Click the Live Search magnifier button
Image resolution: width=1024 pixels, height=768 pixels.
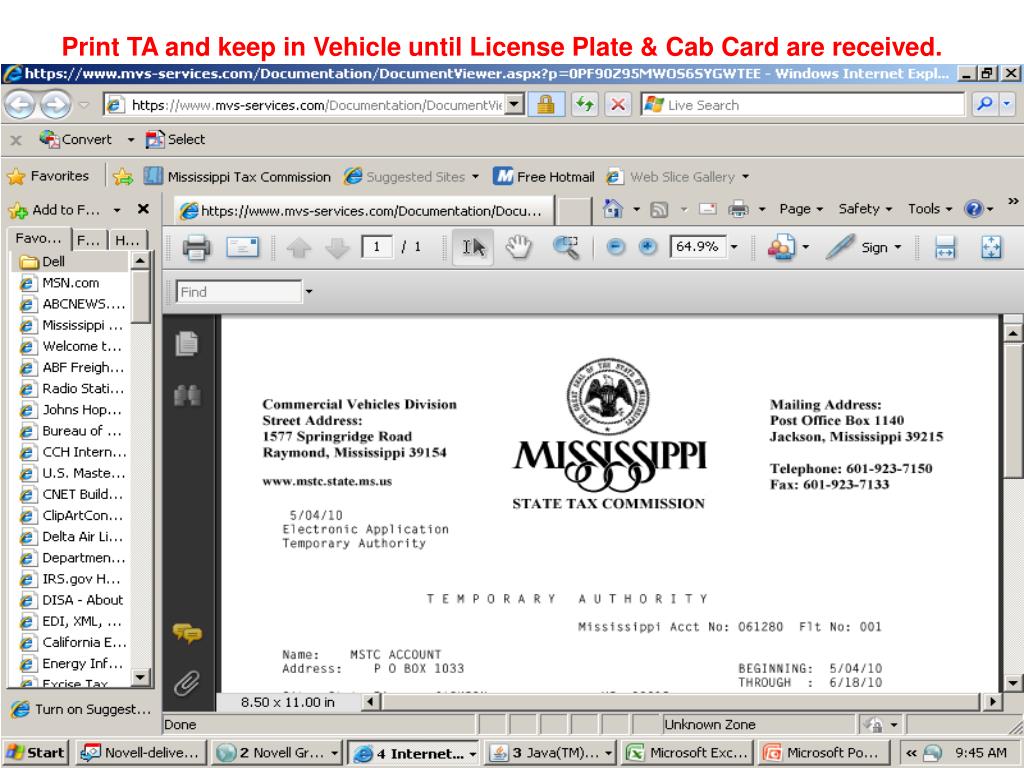pos(984,104)
